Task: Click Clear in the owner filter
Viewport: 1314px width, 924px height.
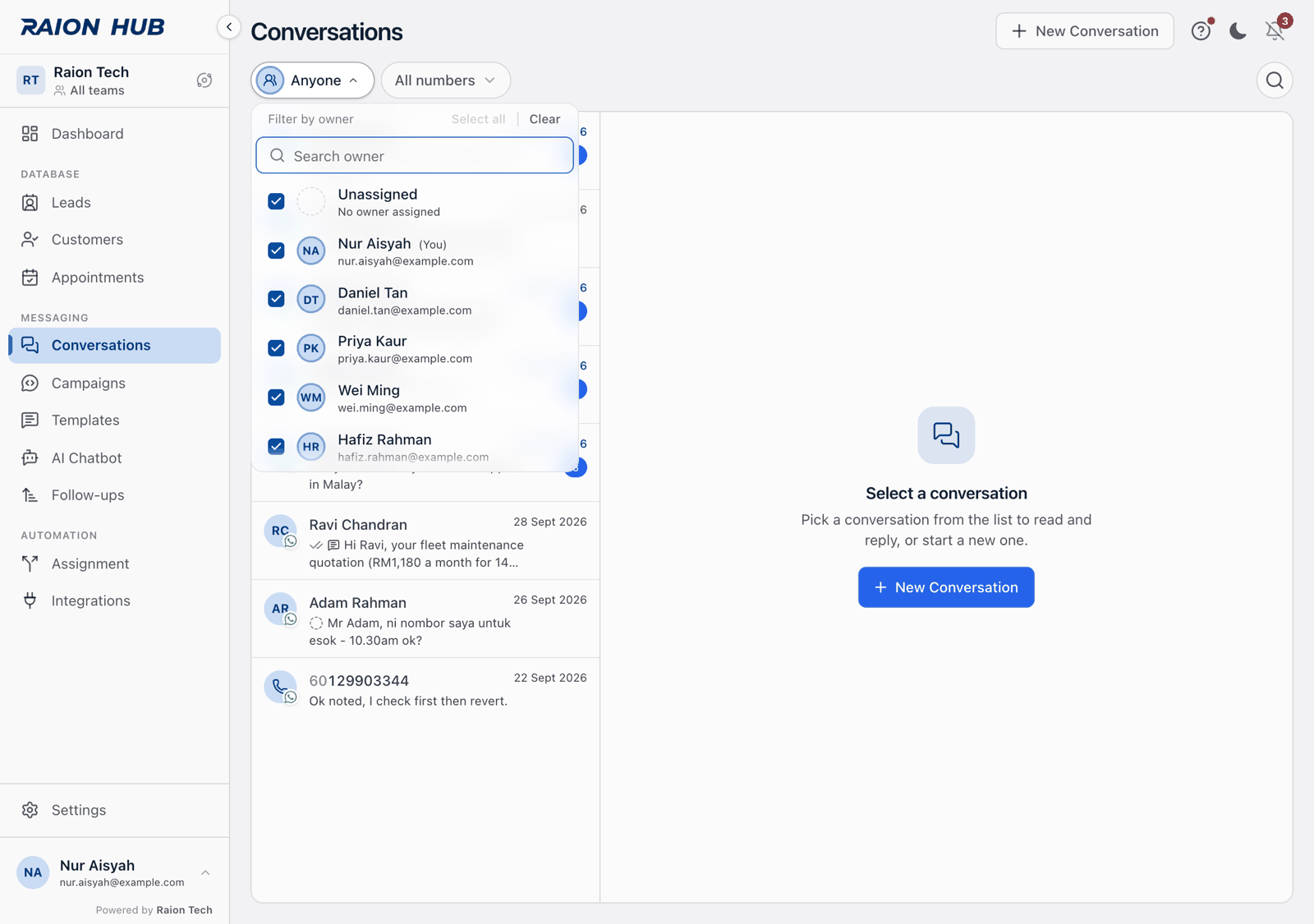Action: click(544, 119)
